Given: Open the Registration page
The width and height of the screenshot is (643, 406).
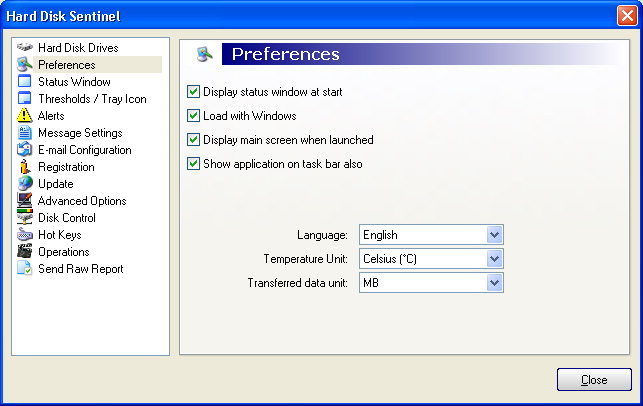Looking at the screenshot, I should click(66, 167).
